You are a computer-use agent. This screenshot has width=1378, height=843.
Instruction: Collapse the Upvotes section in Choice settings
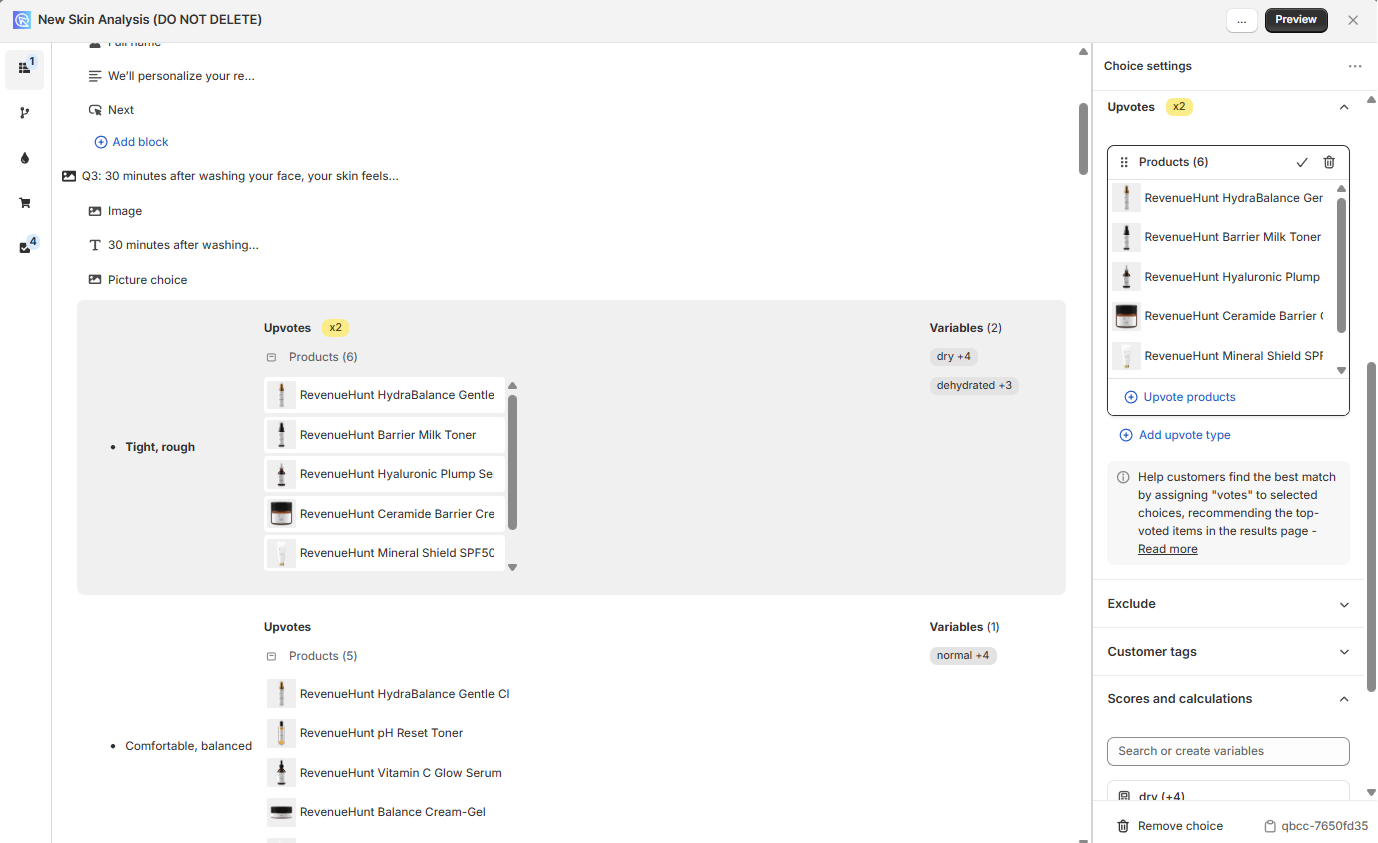click(1344, 107)
